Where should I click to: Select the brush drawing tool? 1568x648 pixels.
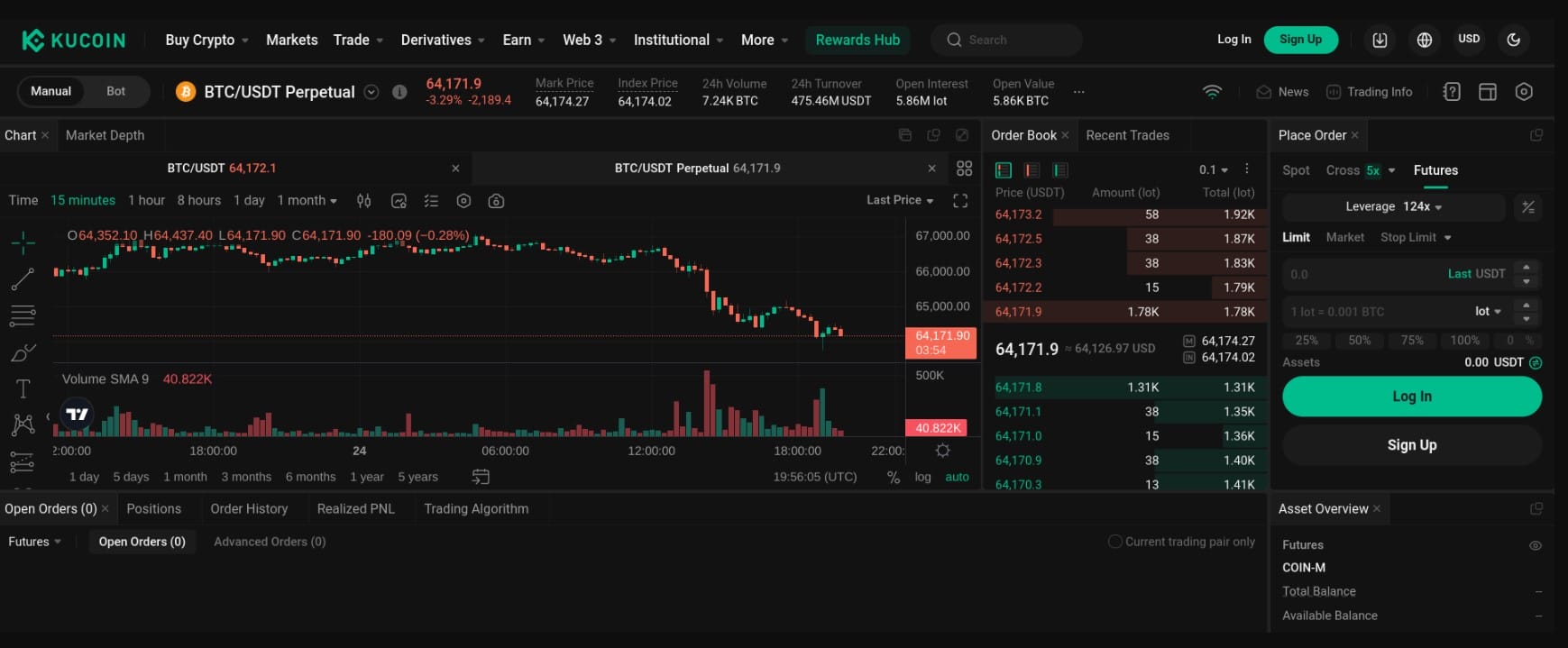point(23,352)
